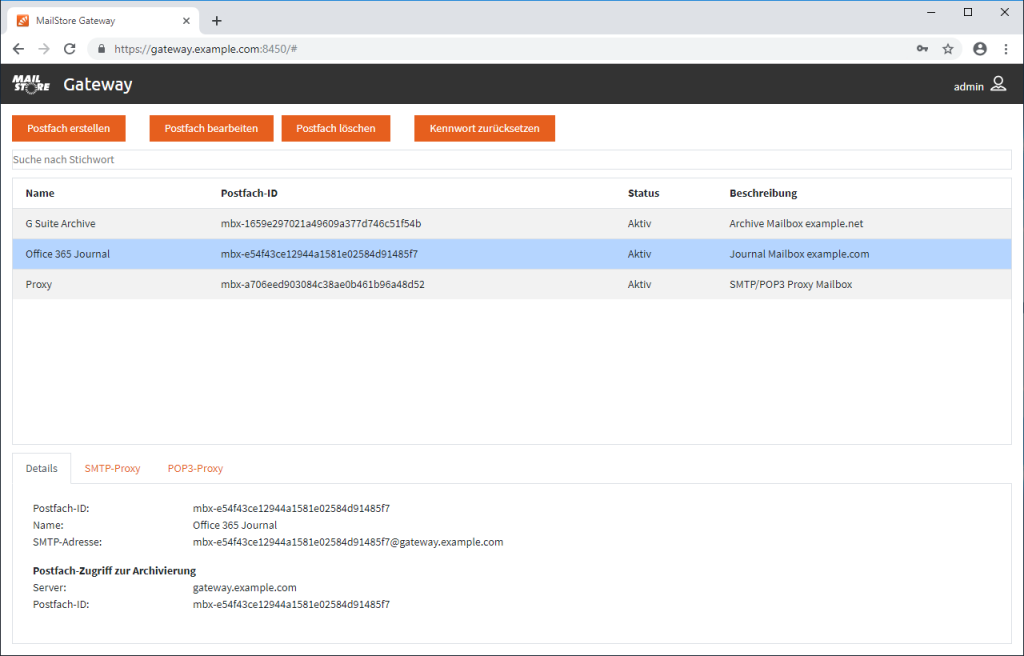Viewport: 1024px width, 656px height.
Task: Click the browser bookmark star icon
Action: [948, 48]
